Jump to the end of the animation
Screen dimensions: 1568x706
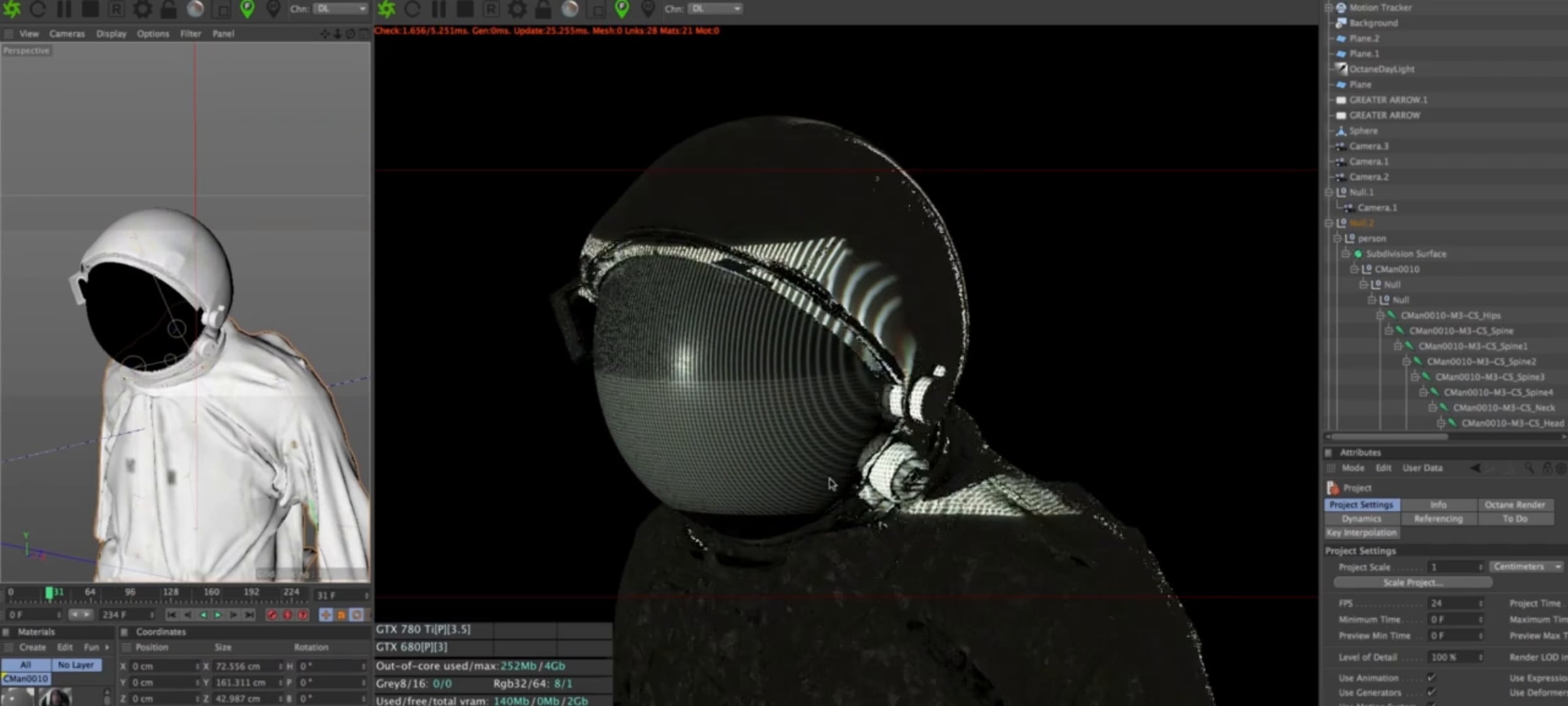pyautogui.click(x=249, y=615)
